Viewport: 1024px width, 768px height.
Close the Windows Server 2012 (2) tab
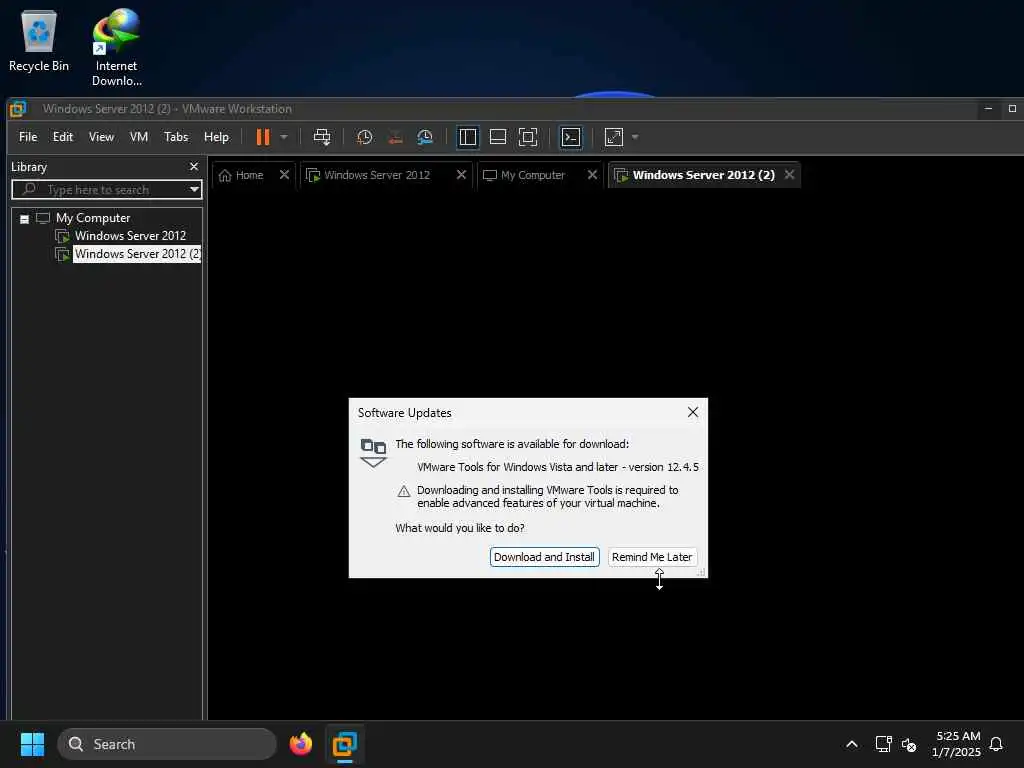(790, 174)
